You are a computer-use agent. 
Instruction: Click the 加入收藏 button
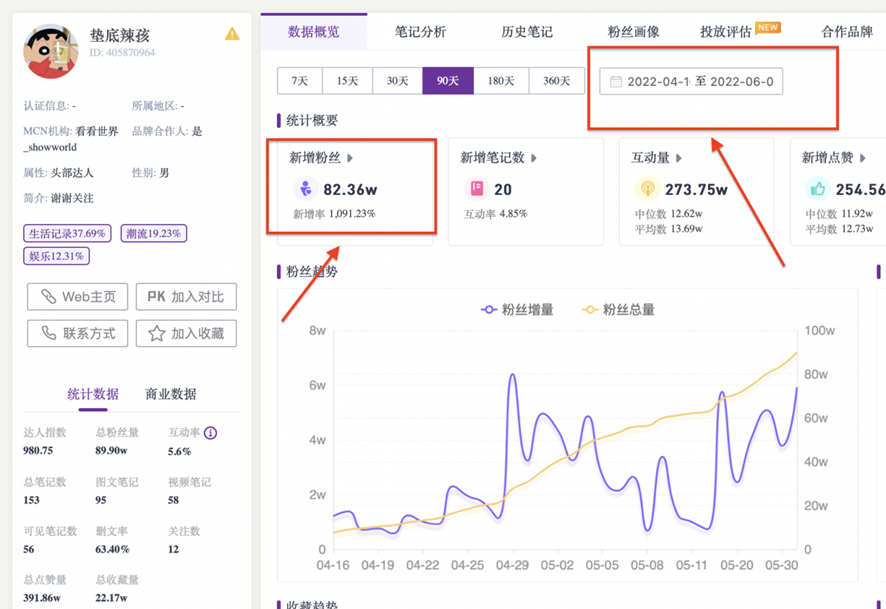click(186, 333)
